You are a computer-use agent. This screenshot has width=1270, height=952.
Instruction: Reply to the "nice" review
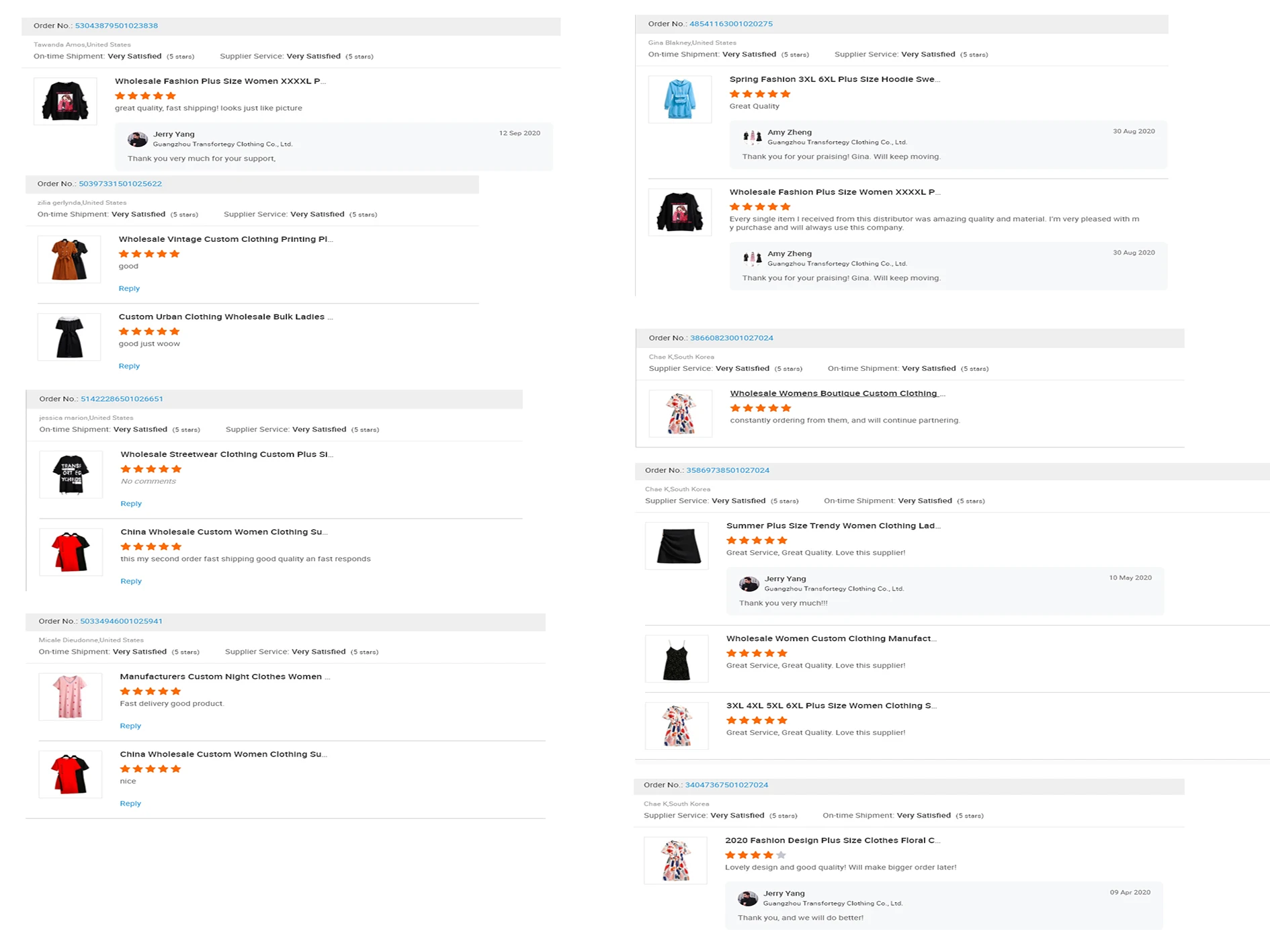pyautogui.click(x=130, y=804)
